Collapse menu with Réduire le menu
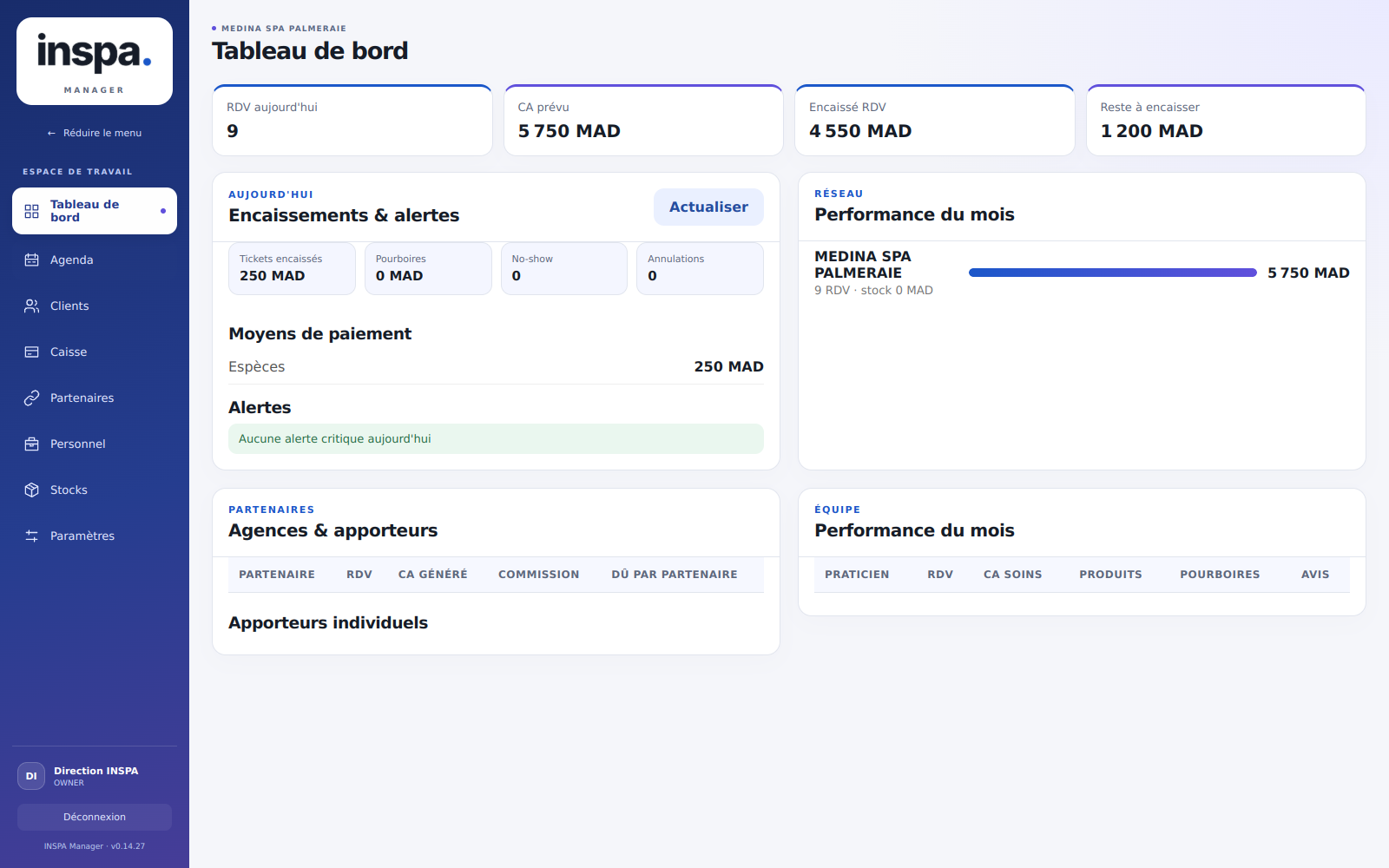 pyautogui.click(x=95, y=133)
